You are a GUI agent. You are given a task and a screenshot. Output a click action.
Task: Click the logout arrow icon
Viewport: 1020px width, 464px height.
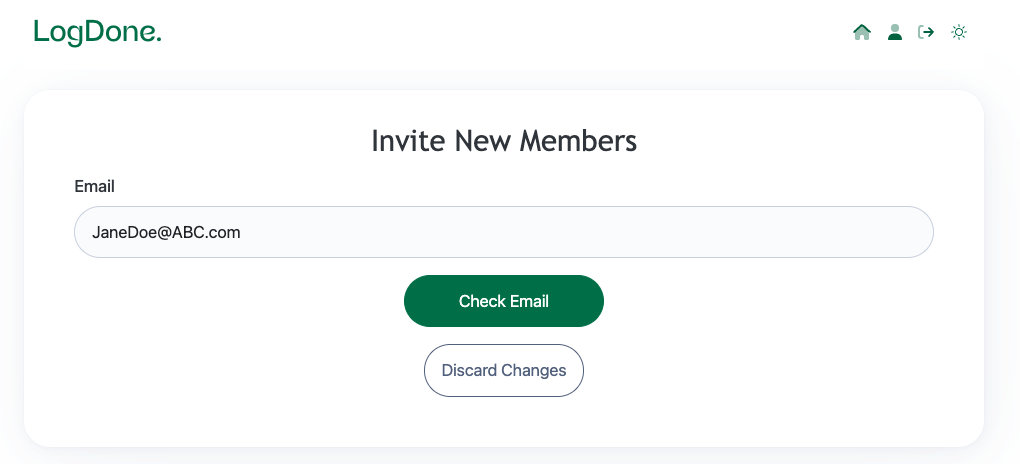(x=926, y=32)
